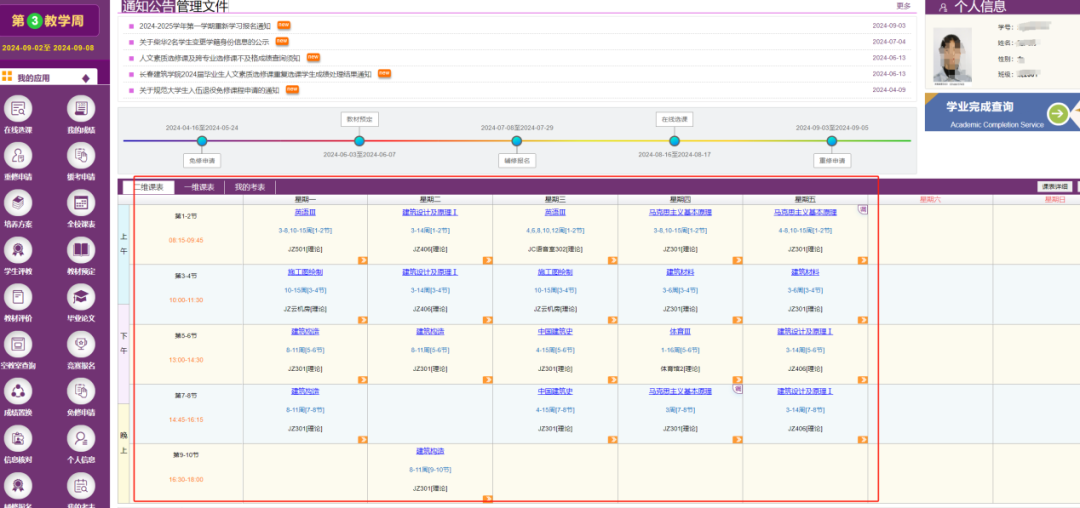Open notice 2024-2025学年第一学期重新学习报名通知
This screenshot has width=1080, height=508.
click(x=205, y=25)
